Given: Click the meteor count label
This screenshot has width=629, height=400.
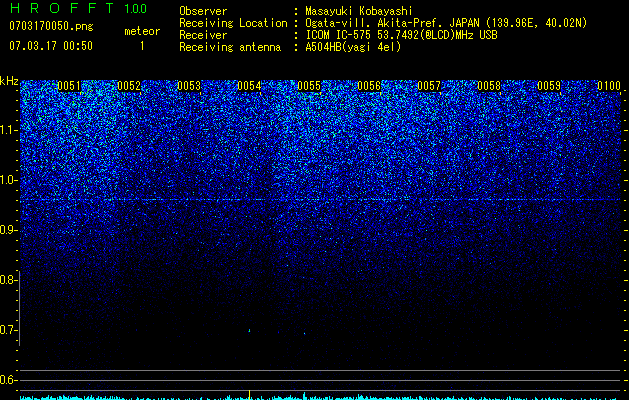Looking at the screenshot, I should coord(142,31).
